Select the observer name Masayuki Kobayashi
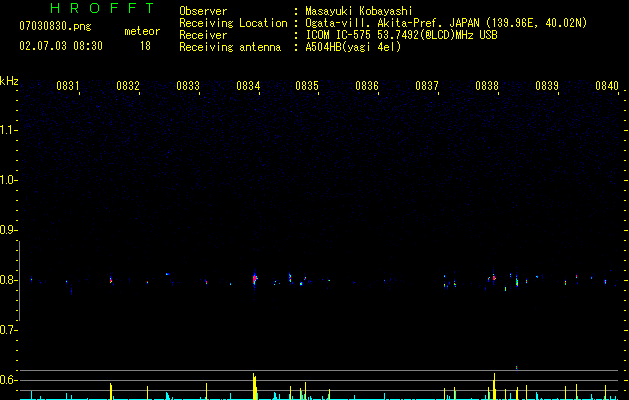The width and height of the screenshot is (629, 400). [x=359, y=11]
